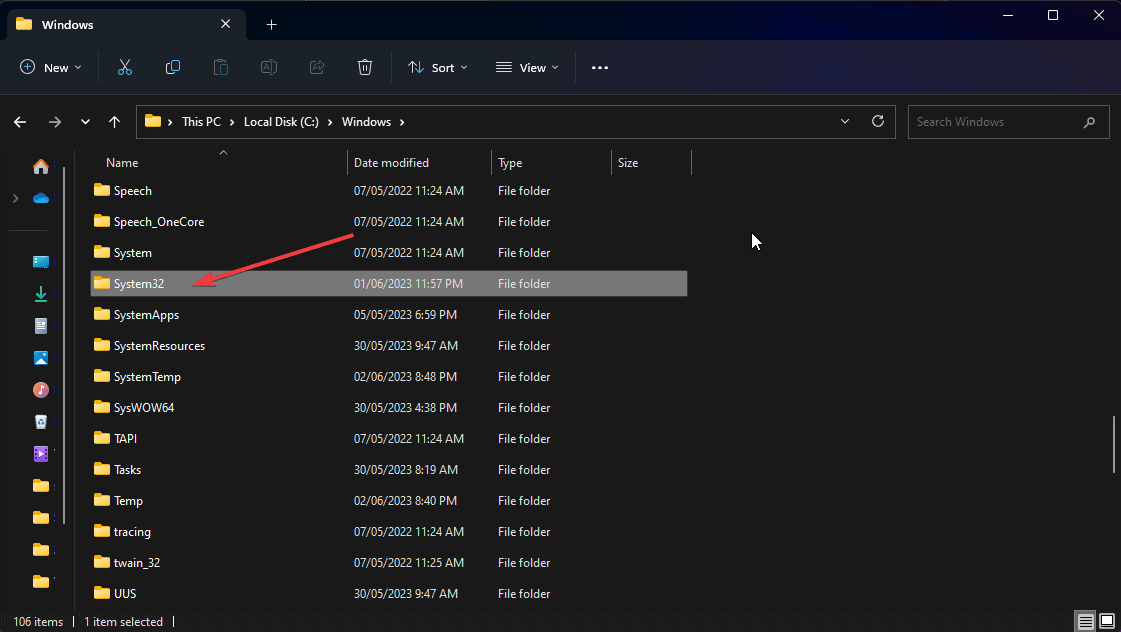The width and height of the screenshot is (1121, 632).
Task: Open the Sort options dropdown
Action: (437, 67)
